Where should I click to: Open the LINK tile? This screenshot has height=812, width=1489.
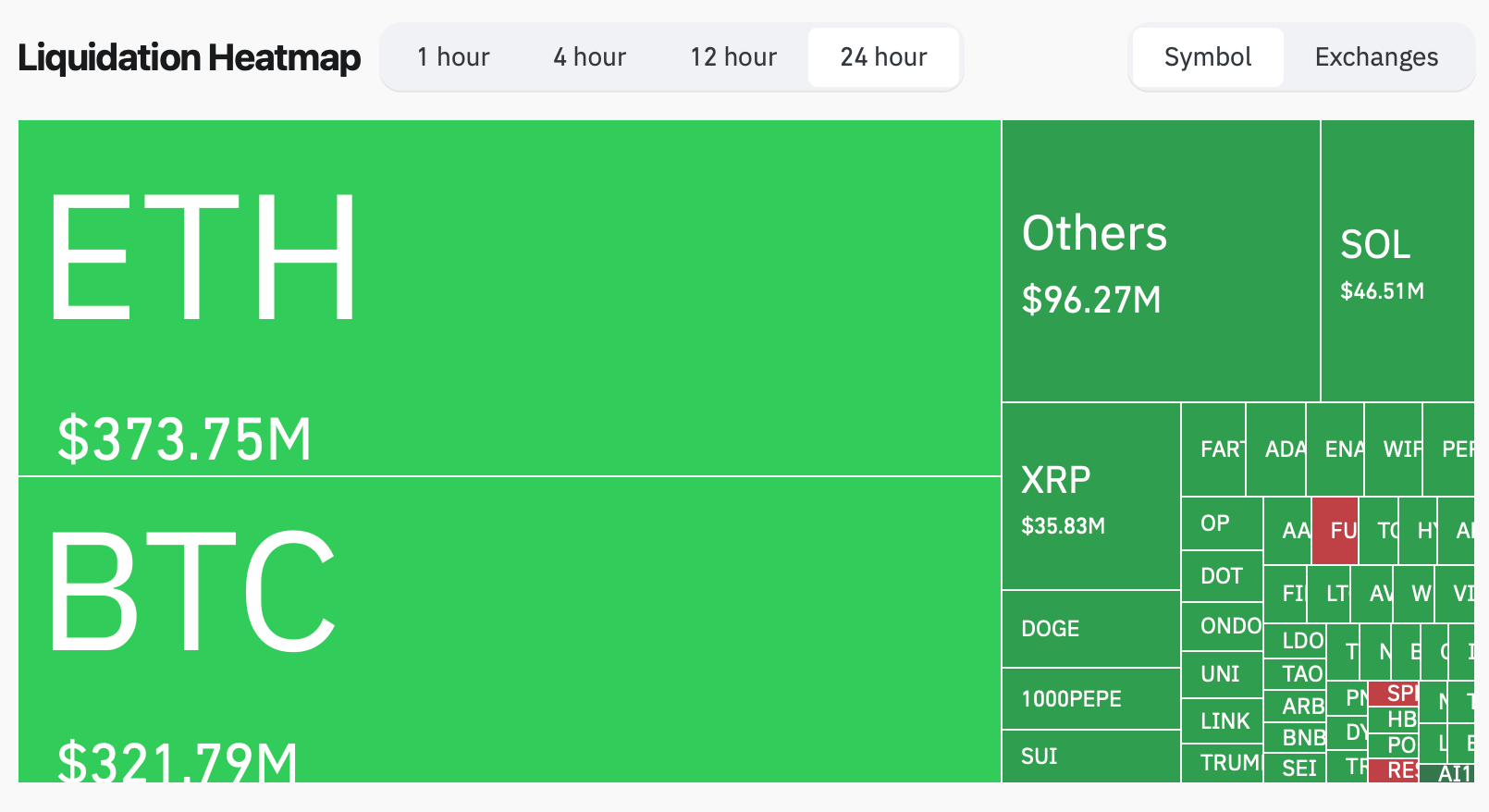[1222, 721]
